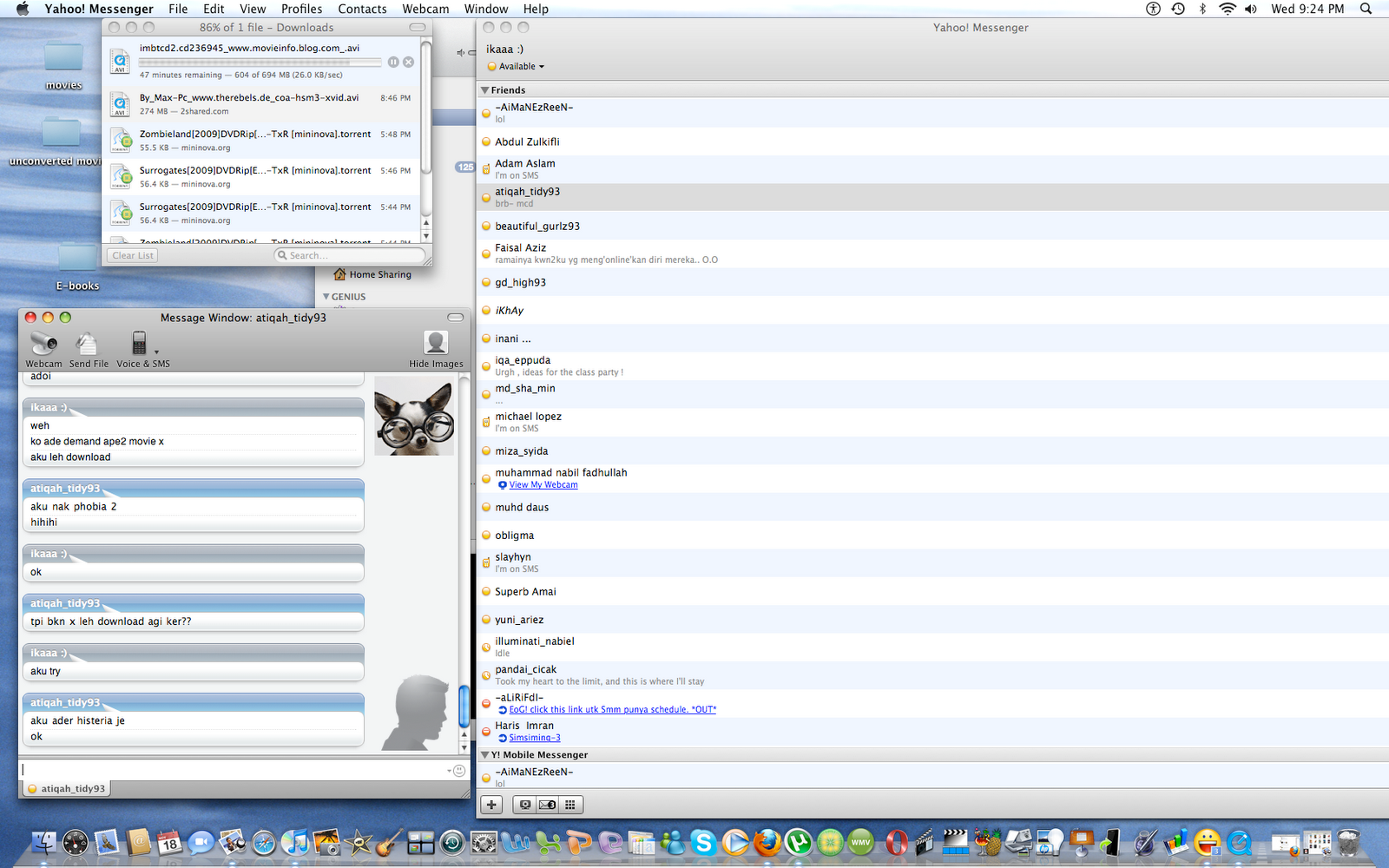
Task: Open Safari from the Dock
Action: coord(264,841)
